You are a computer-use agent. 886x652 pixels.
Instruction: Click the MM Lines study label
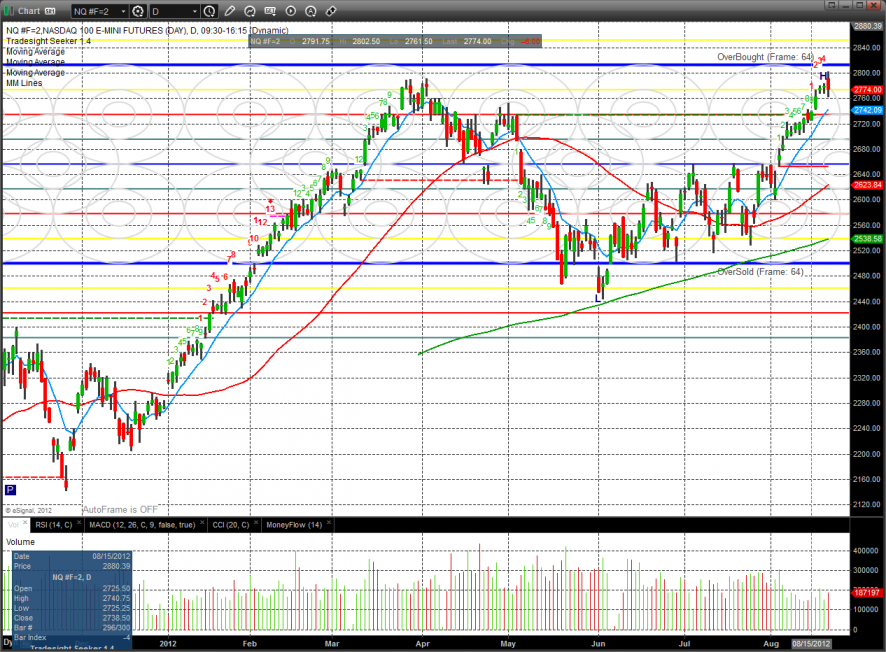point(24,83)
